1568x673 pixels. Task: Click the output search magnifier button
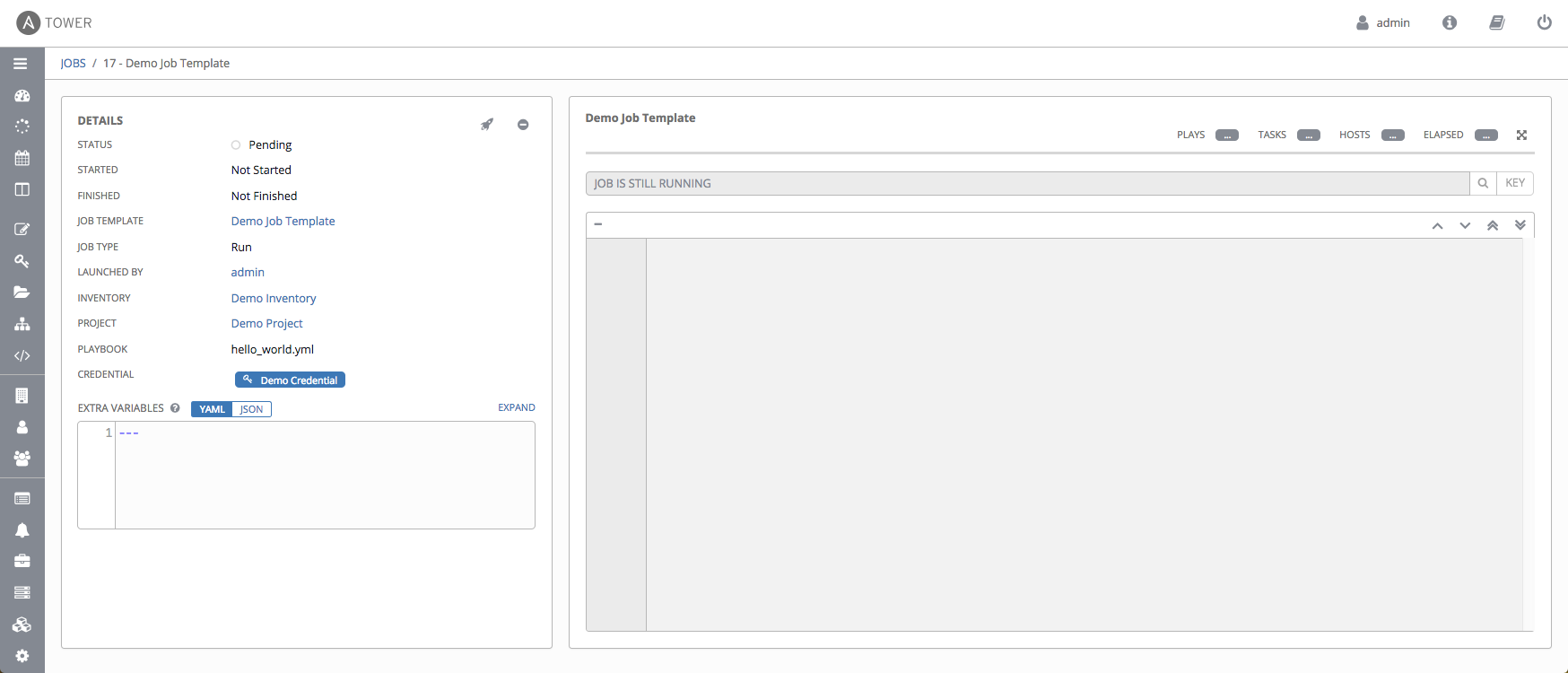click(1483, 183)
